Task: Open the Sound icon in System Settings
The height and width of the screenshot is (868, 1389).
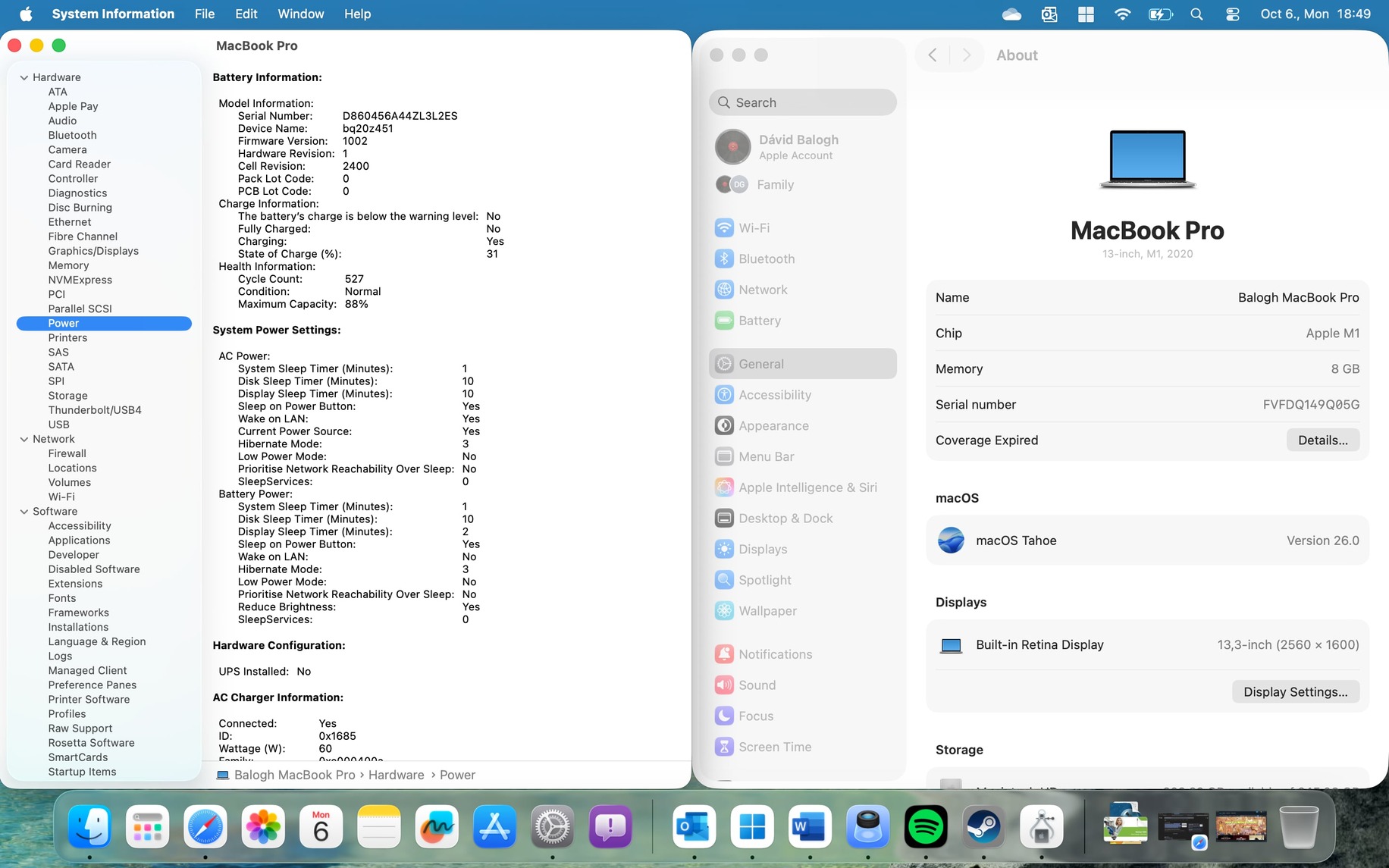Action: tap(724, 685)
